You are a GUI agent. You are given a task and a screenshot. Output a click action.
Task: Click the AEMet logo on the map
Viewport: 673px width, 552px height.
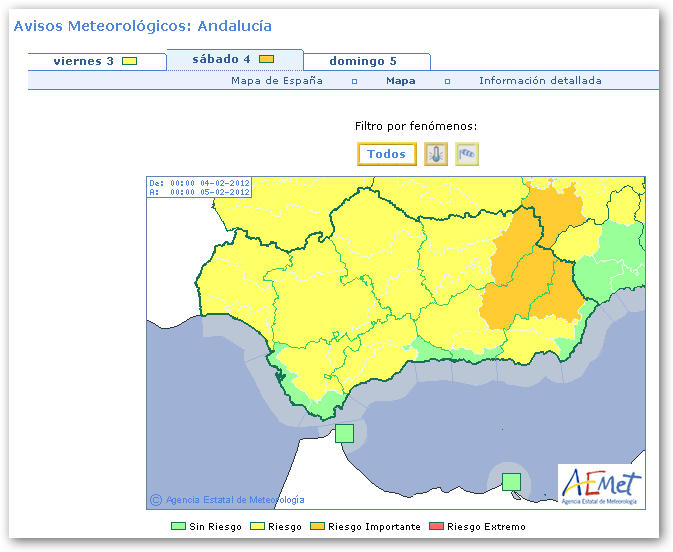(x=601, y=485)
